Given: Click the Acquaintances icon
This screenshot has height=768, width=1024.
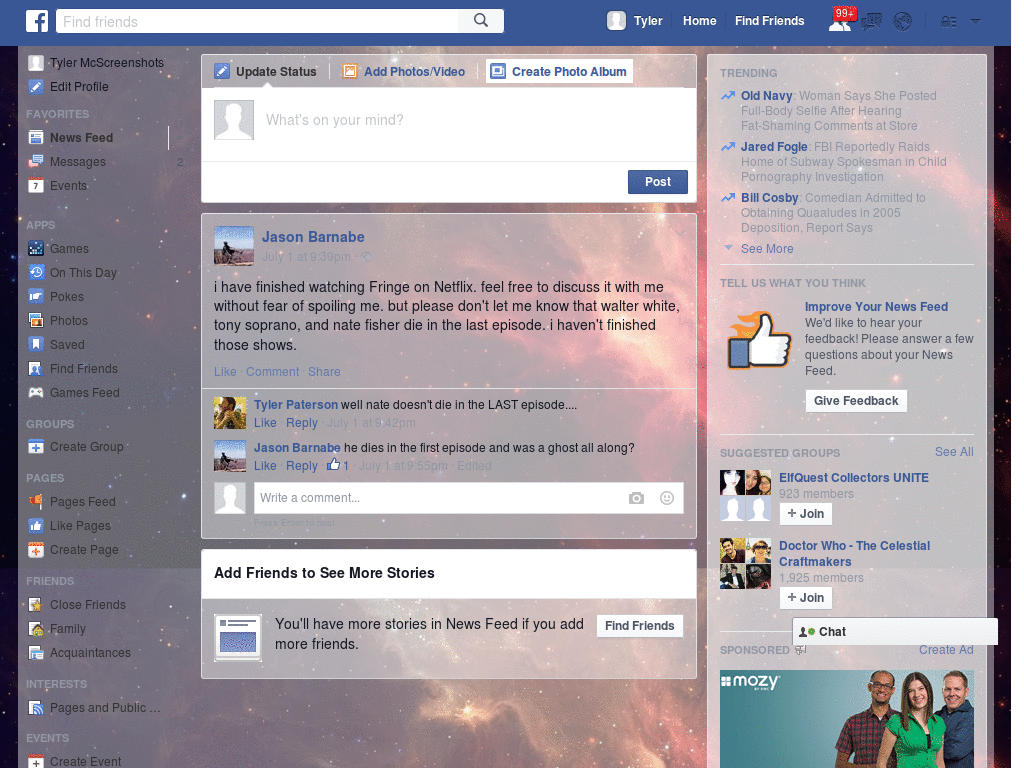Looking at the screenshot, I should [x=36, y=652].
